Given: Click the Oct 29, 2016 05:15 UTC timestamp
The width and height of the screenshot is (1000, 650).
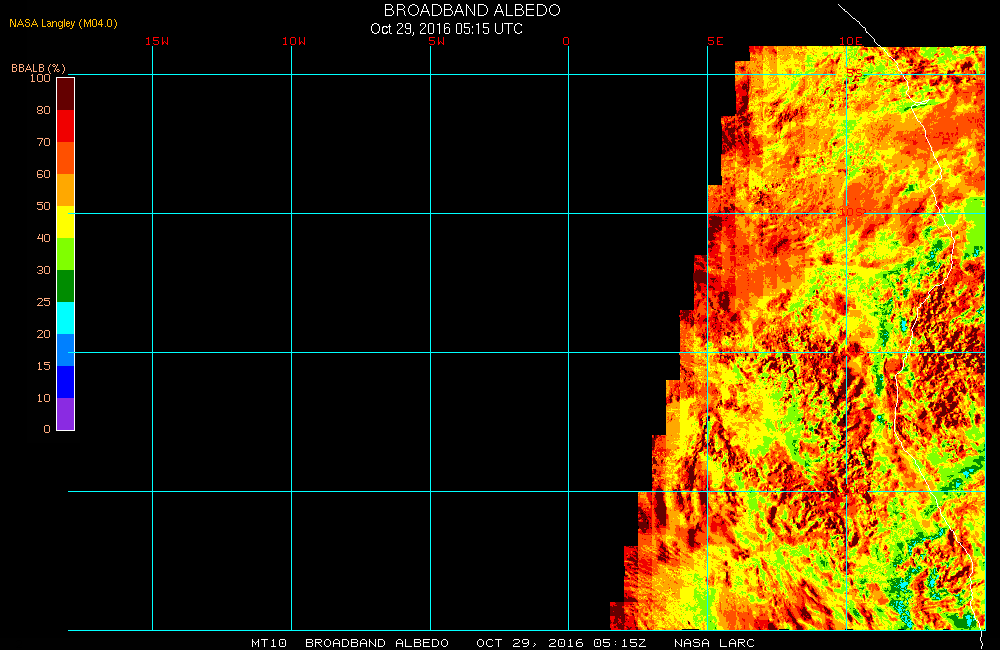Looking at the screenshot, I should coord(446,29).
